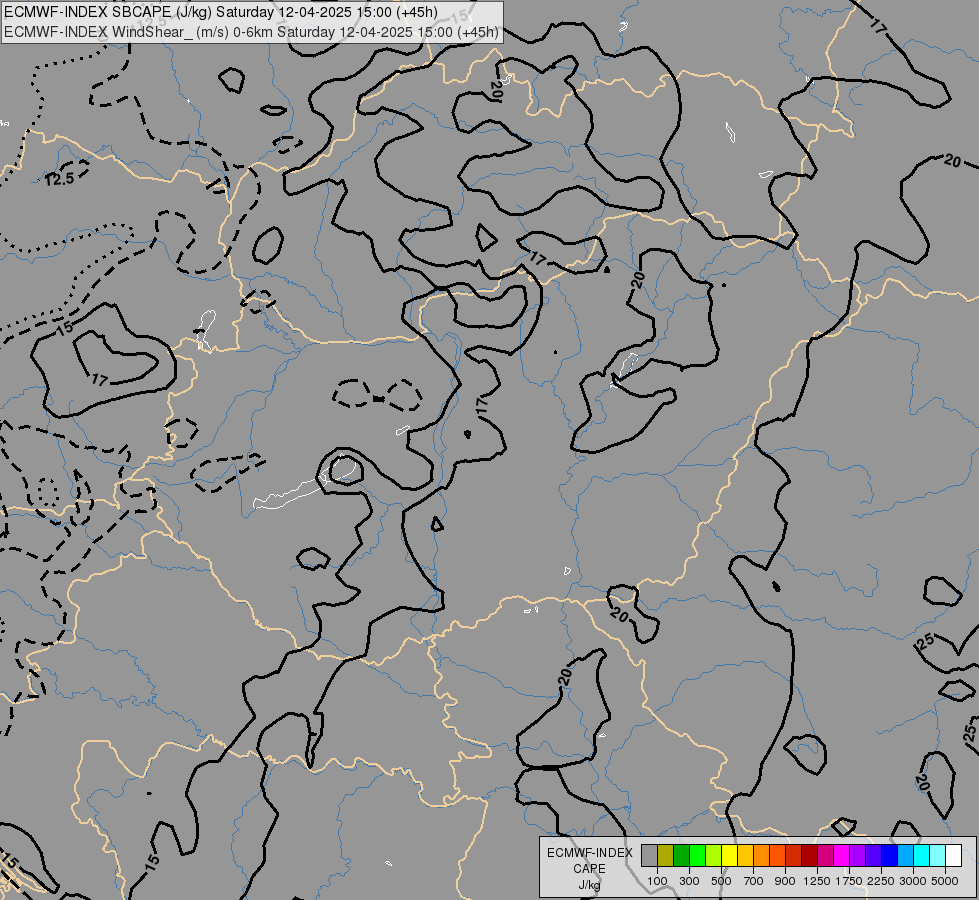Click the 1750 value under the legend
The width and height of the screenshot is (979, 900).
[x=849, y=881]
